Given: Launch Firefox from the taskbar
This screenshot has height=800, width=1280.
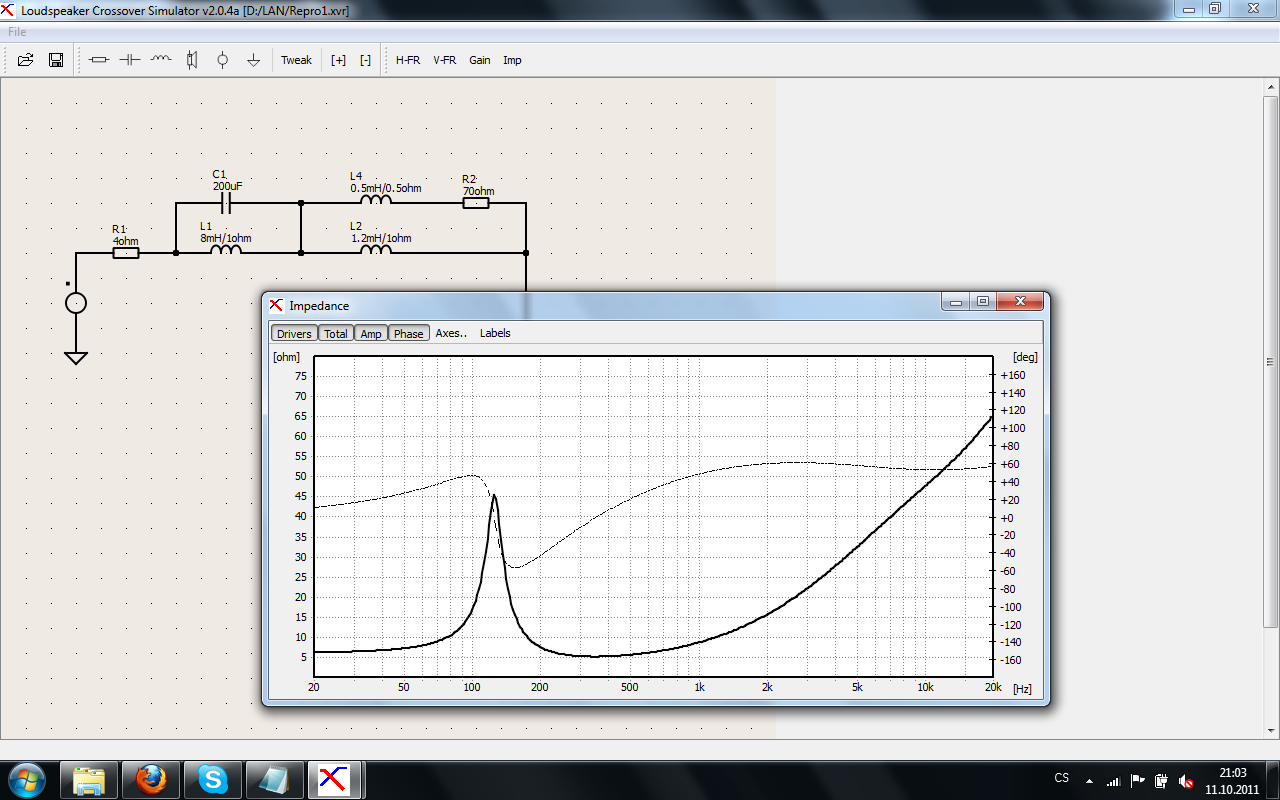Looking at the screenshot, I should pos(151,779).
